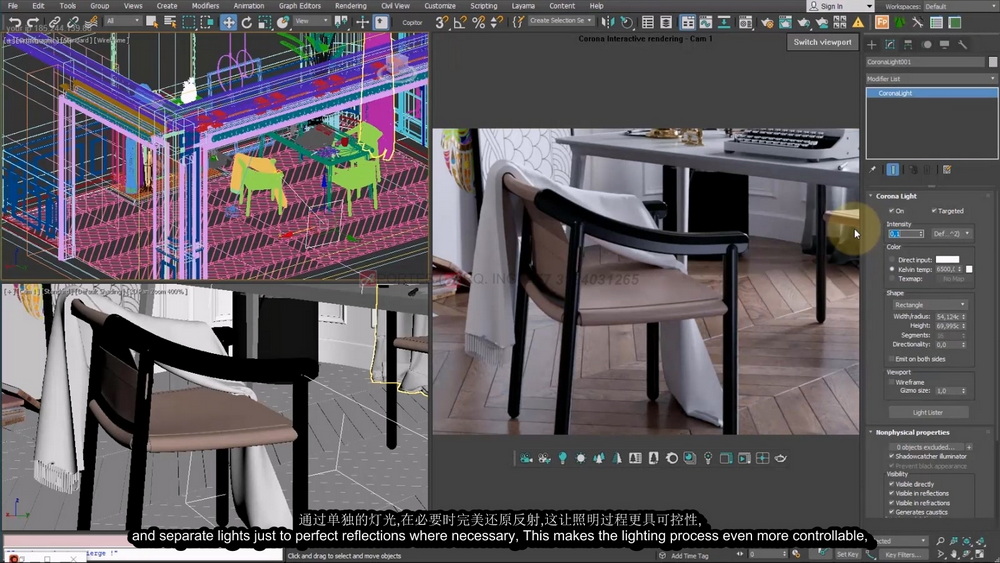Activate the Select and Place tool
The image size is (1000, 563).
click(x=283, y=22)
